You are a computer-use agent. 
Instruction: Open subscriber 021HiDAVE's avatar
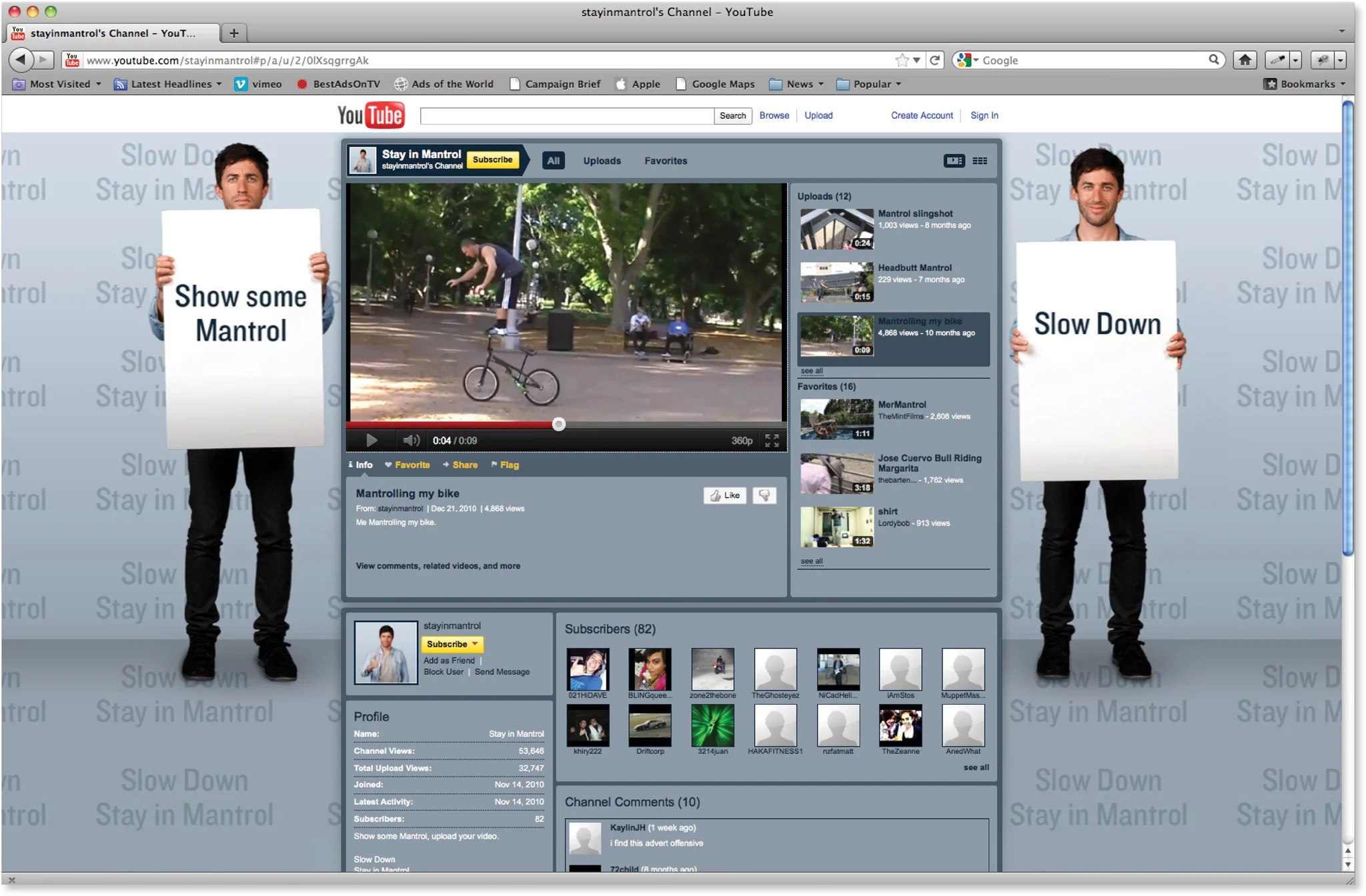coord(588,669)
